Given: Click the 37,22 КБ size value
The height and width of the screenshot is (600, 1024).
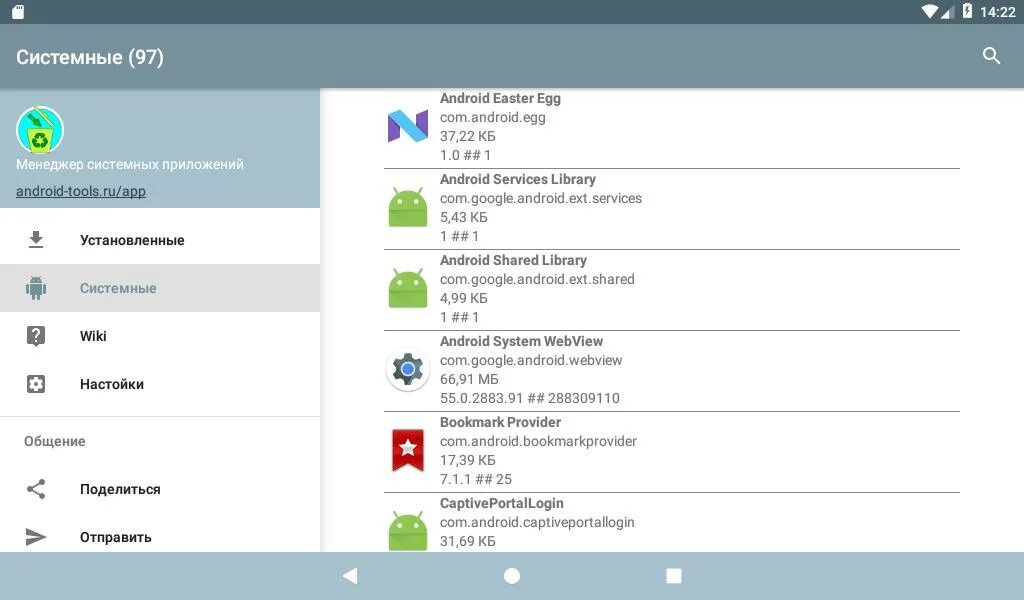Looking at the screenshot, I should pyautogui.click(x=468, y=136).
